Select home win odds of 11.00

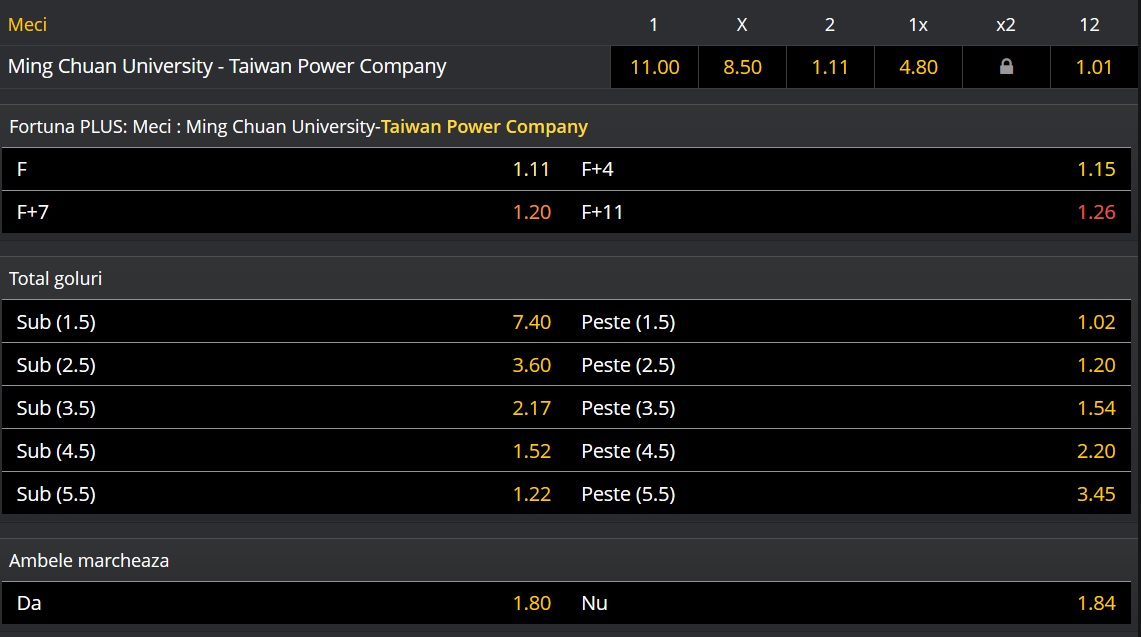[x=653, y=66]
